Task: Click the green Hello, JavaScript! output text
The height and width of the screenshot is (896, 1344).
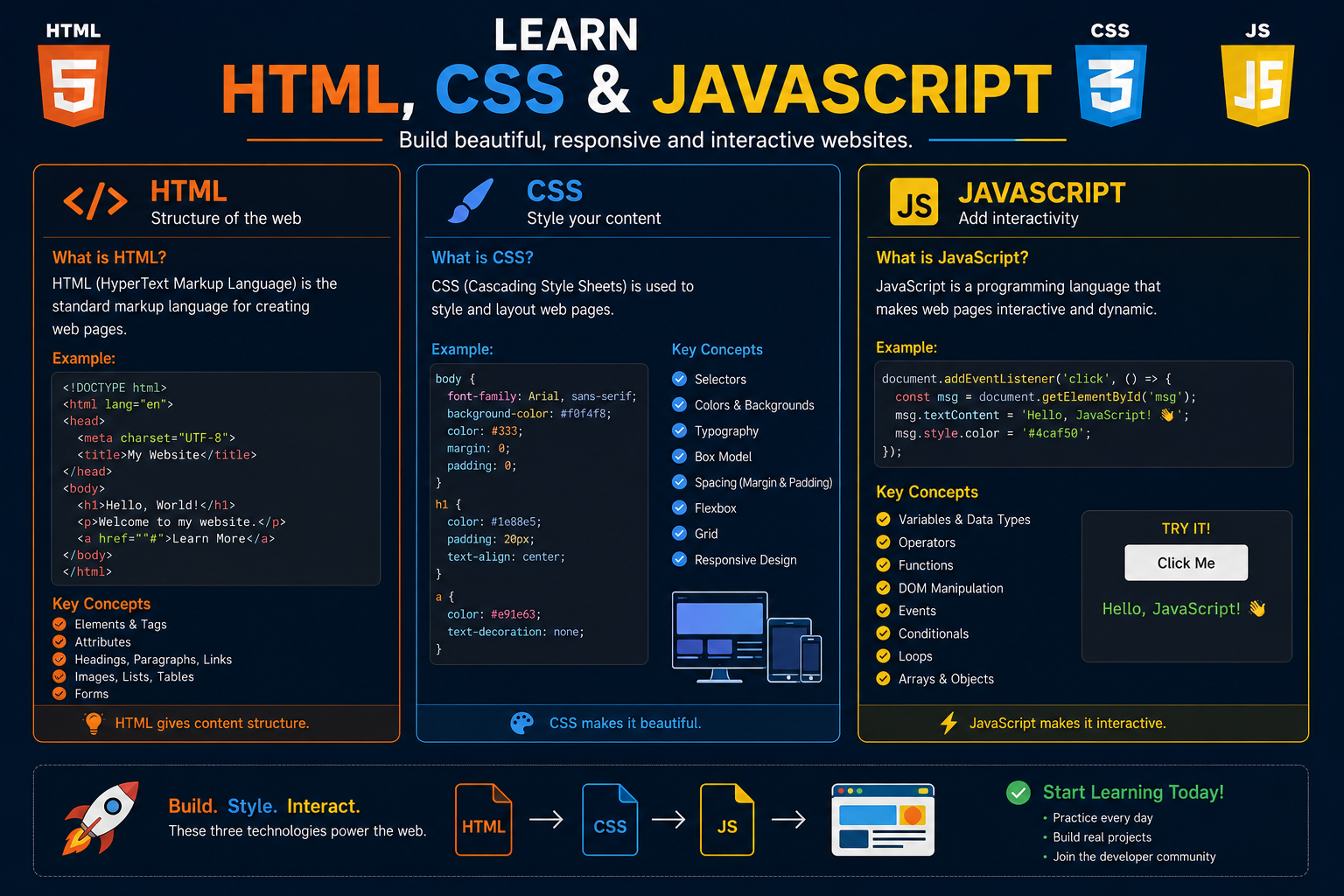Action: [x=1171, y=609]
